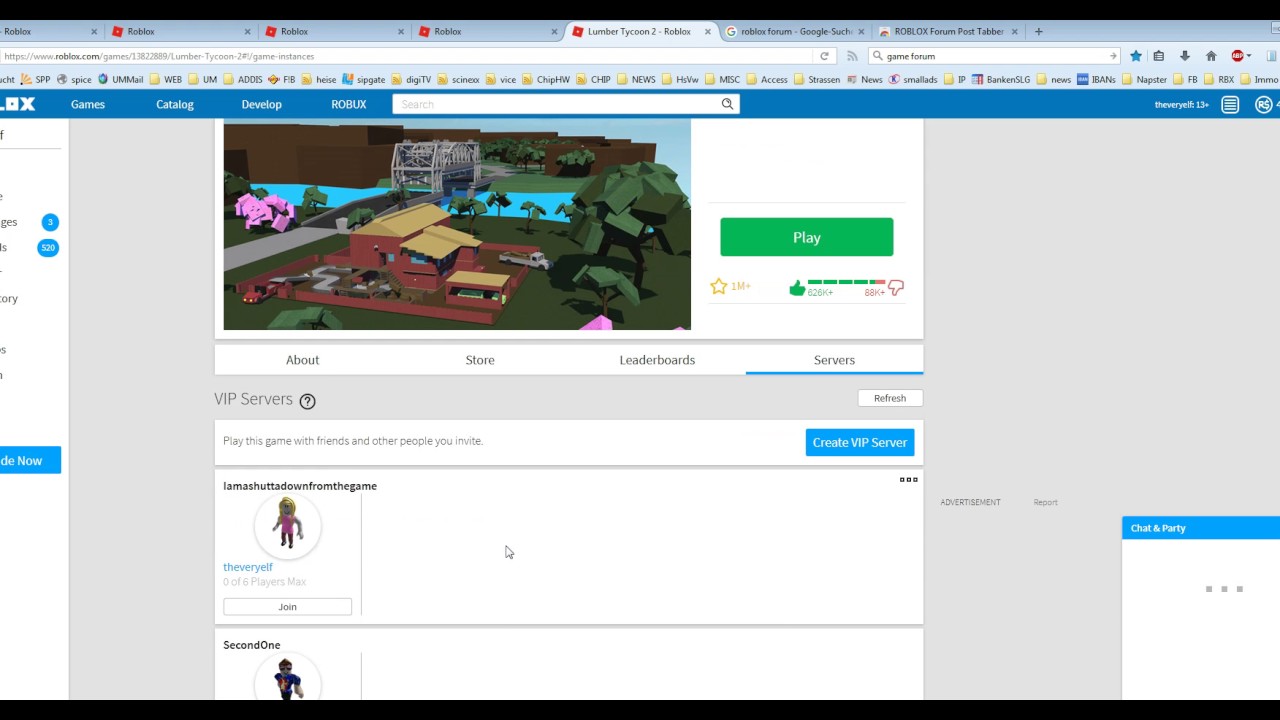Click theveryelf: 13+ account name in header

1181,105
